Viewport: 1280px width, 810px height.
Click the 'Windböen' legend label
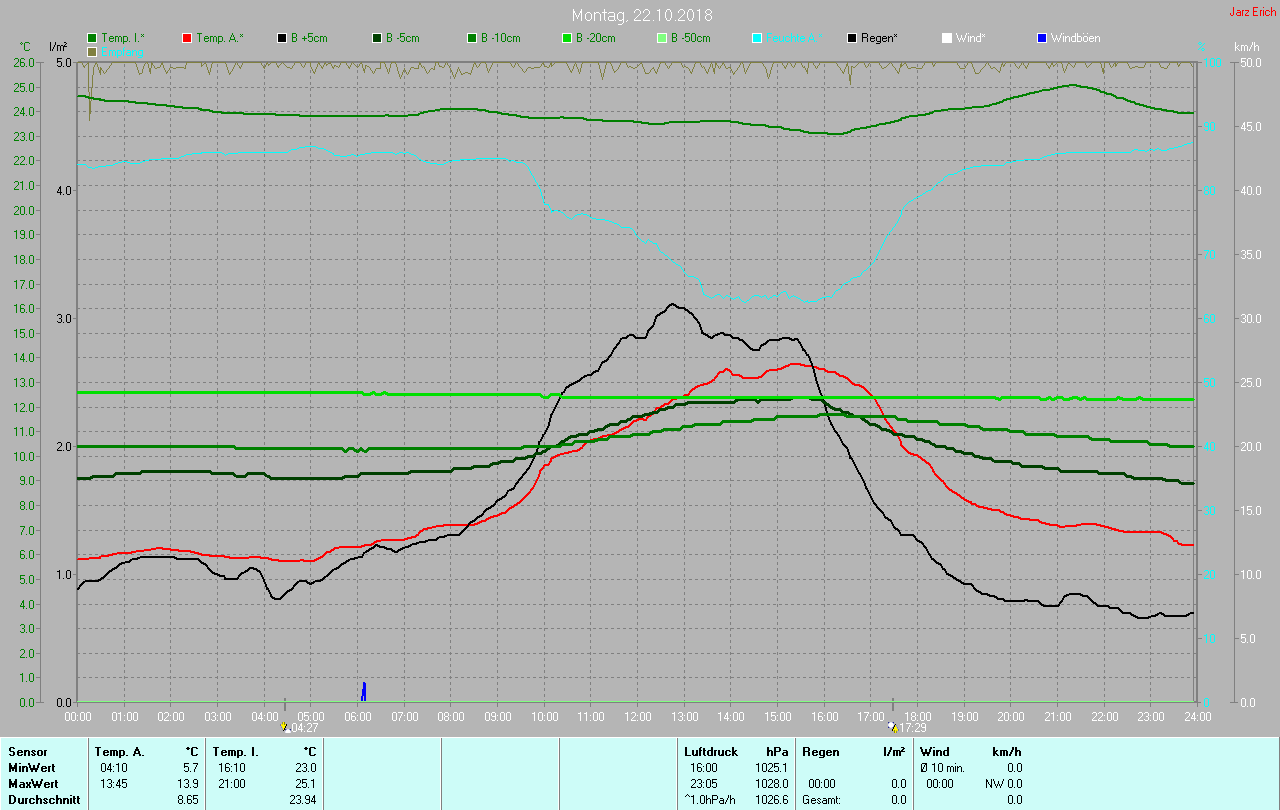click(x=1075, y=38)
